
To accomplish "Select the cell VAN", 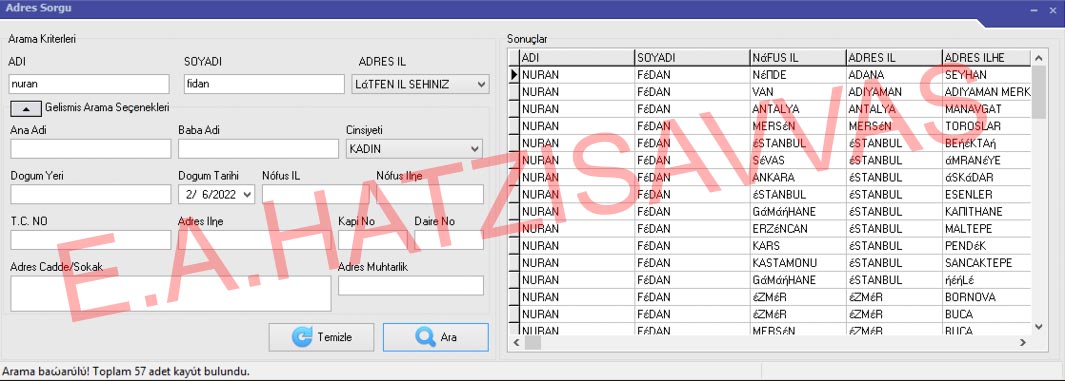I will point(798,92).
